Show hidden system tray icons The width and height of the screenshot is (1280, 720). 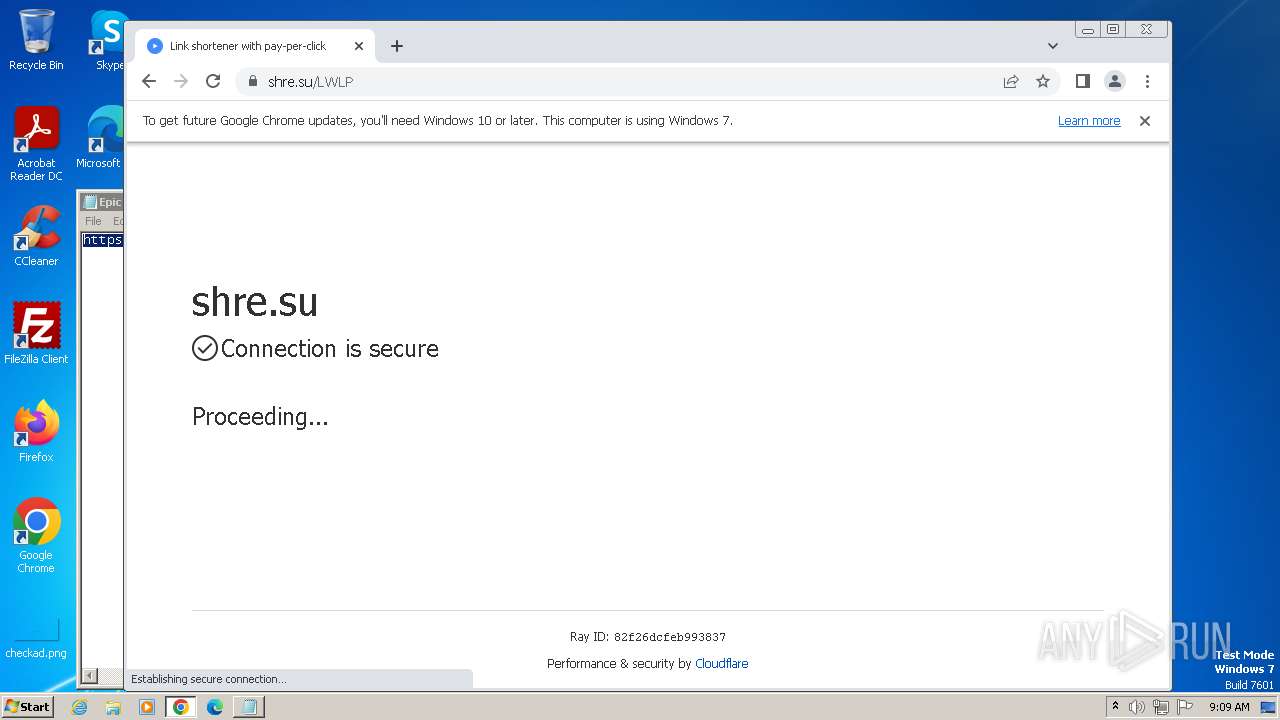click(x=1115, y=707)
